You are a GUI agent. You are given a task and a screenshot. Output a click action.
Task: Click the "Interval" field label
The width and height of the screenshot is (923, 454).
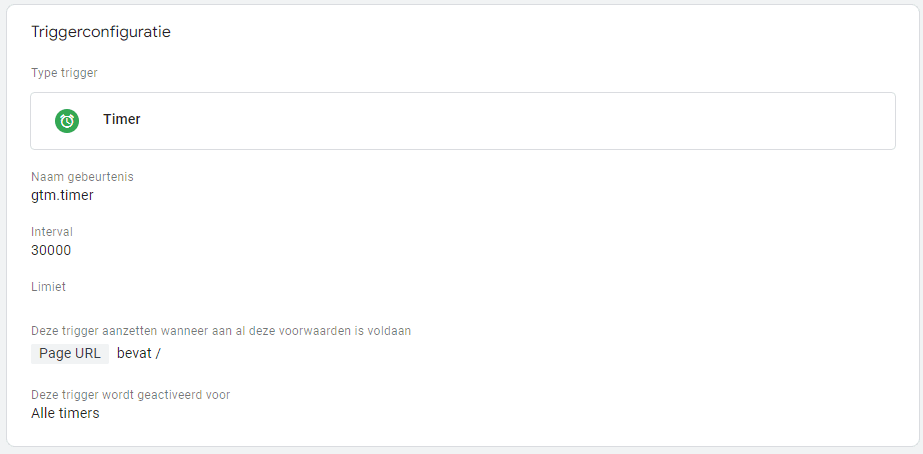pyautogui.click(x=52, y=232)
